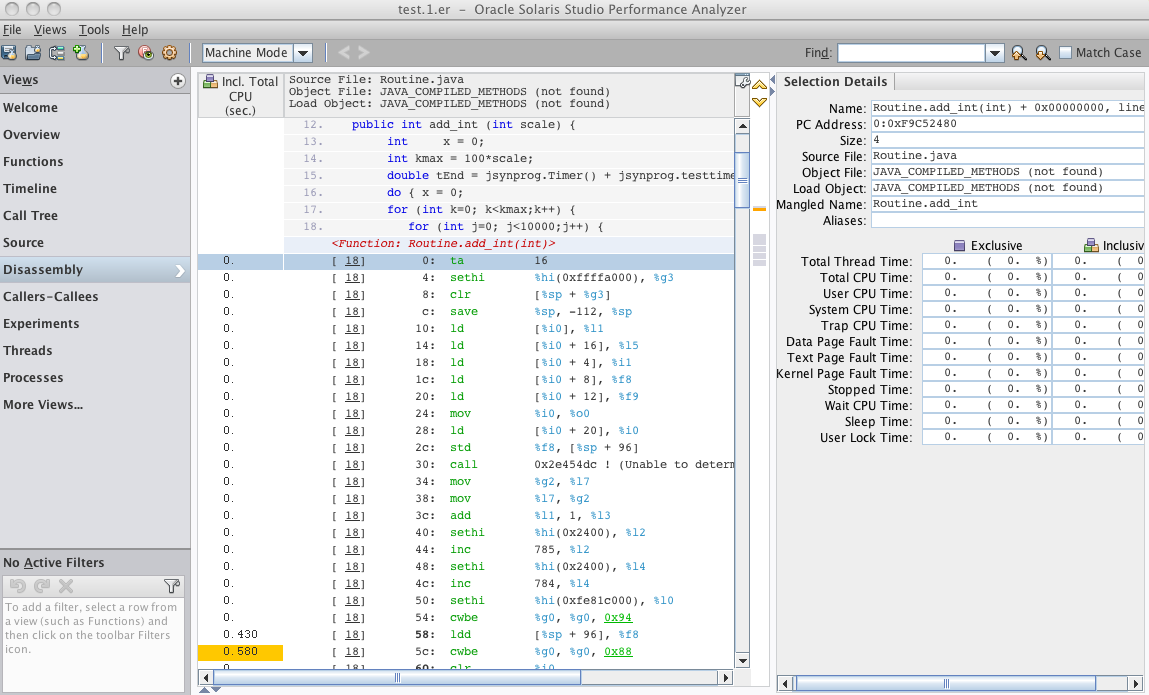Click the Selection Details horizontal scrollbar thumb

tap(945, 683)
